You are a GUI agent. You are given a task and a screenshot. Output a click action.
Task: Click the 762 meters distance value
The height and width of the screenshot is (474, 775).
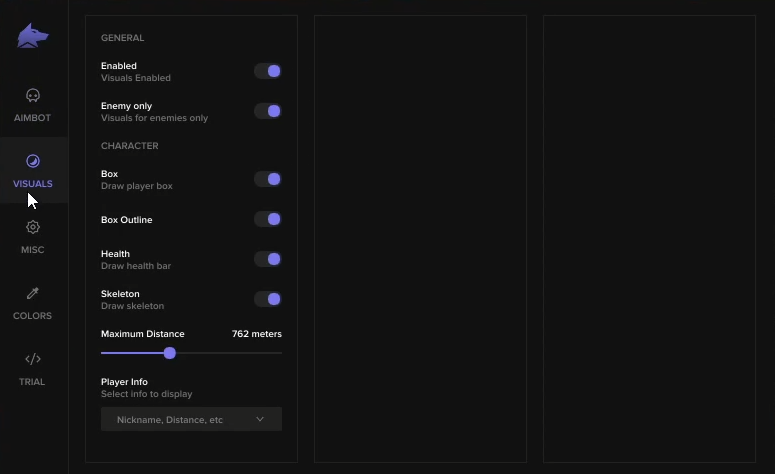pos(256,334)
